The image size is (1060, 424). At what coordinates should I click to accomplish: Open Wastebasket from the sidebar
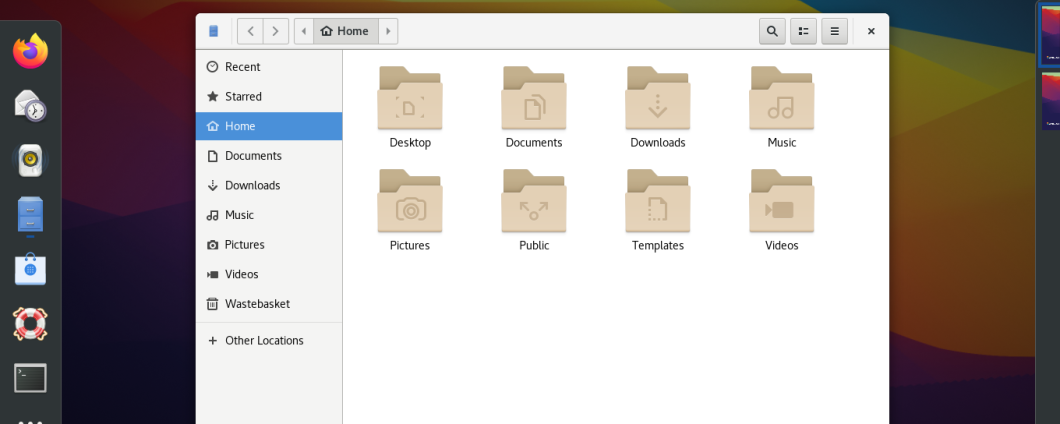point(257,304)
